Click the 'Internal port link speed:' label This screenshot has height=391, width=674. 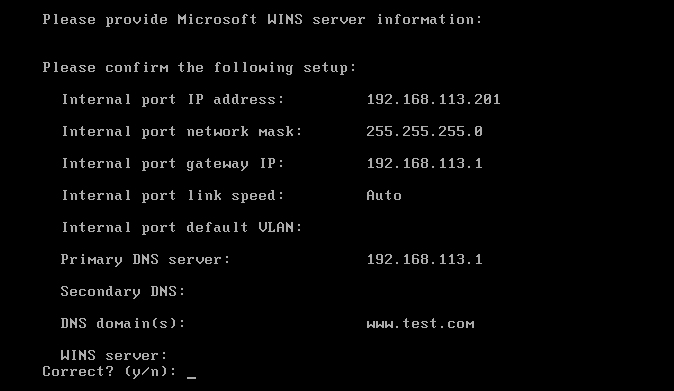coord(173,196)
